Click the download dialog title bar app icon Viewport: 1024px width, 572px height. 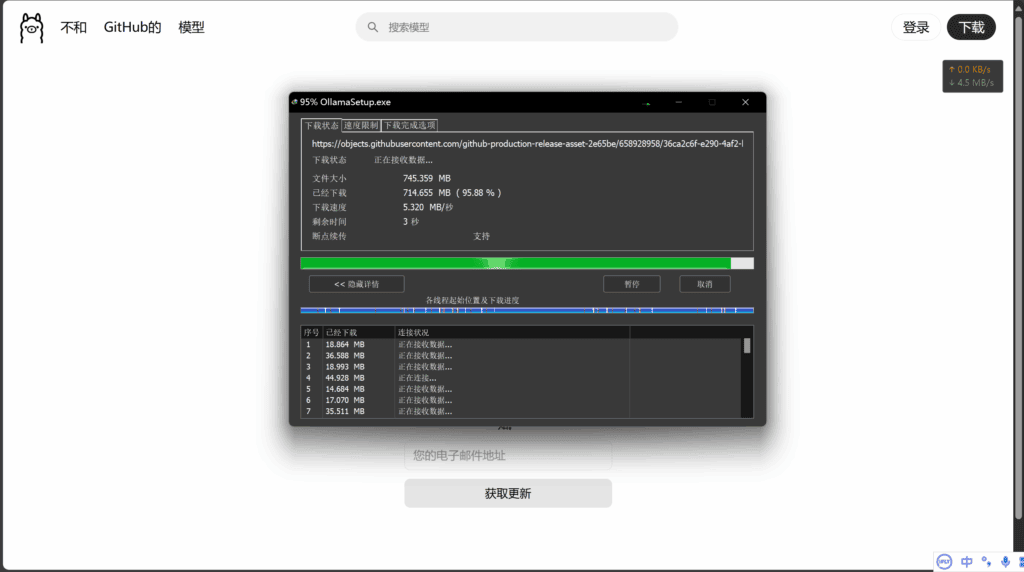294,102
